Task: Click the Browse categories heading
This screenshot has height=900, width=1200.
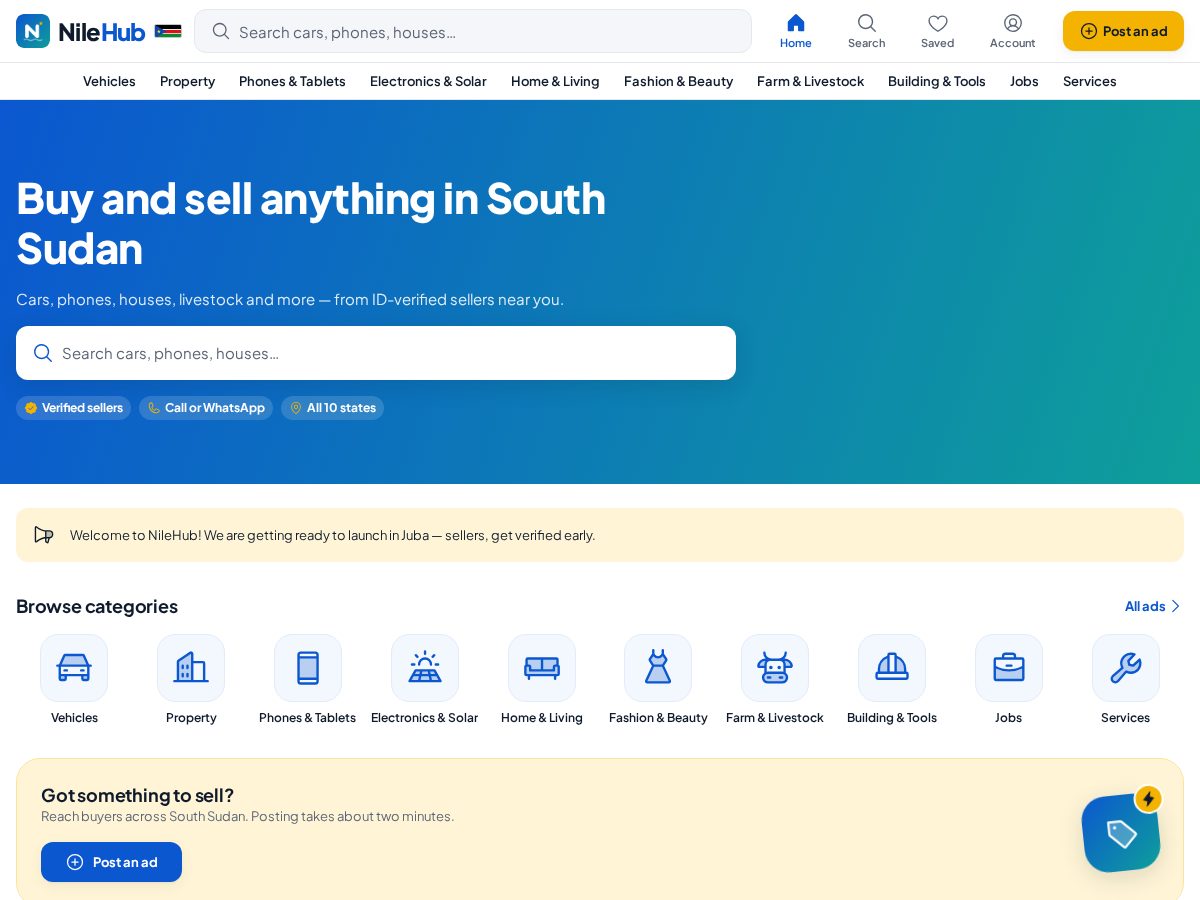Action: click(97, 606)
